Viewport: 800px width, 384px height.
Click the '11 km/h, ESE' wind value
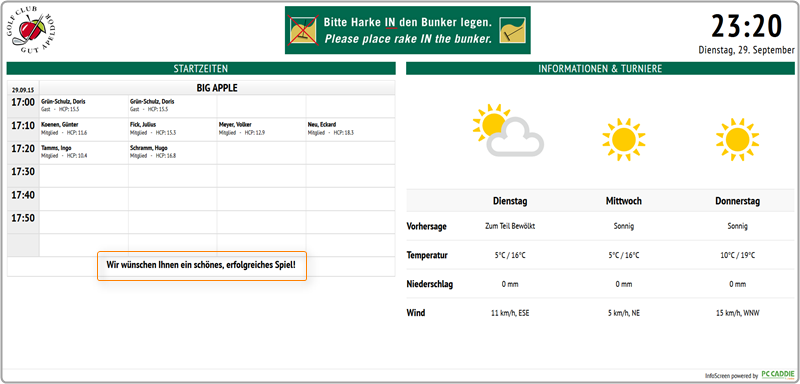pos(510,314)
